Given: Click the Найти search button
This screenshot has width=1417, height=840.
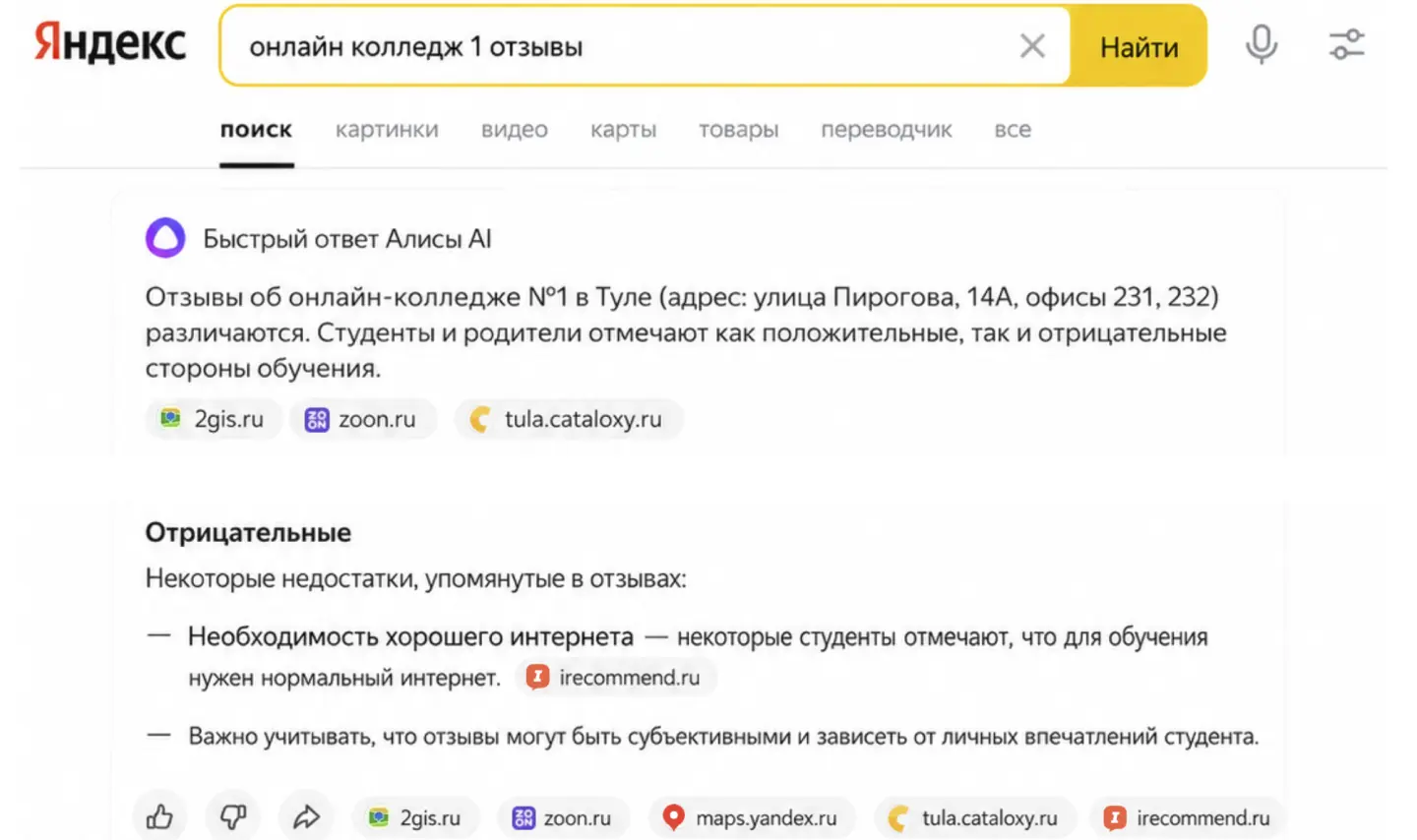Looking at the screenshot, I should pyautogui.click(x=1139, y=46).
